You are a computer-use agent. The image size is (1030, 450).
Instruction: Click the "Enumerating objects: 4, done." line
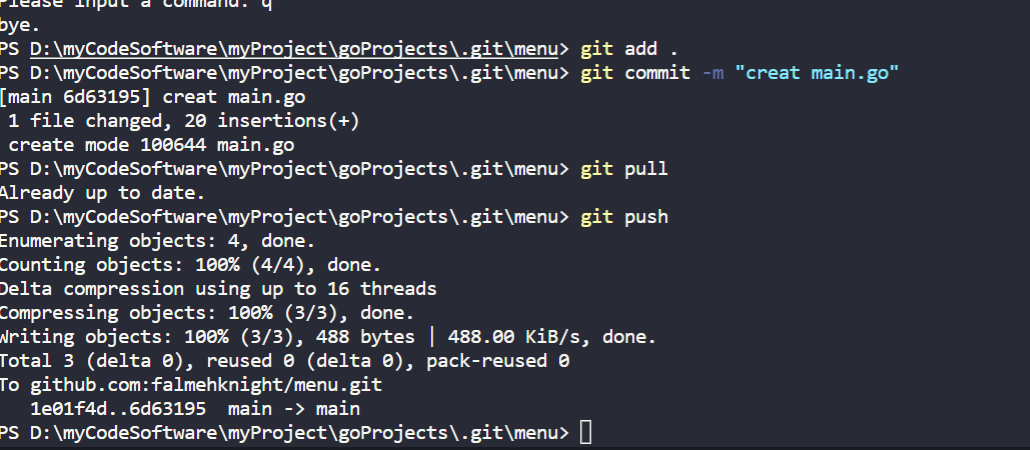(157, 241)
